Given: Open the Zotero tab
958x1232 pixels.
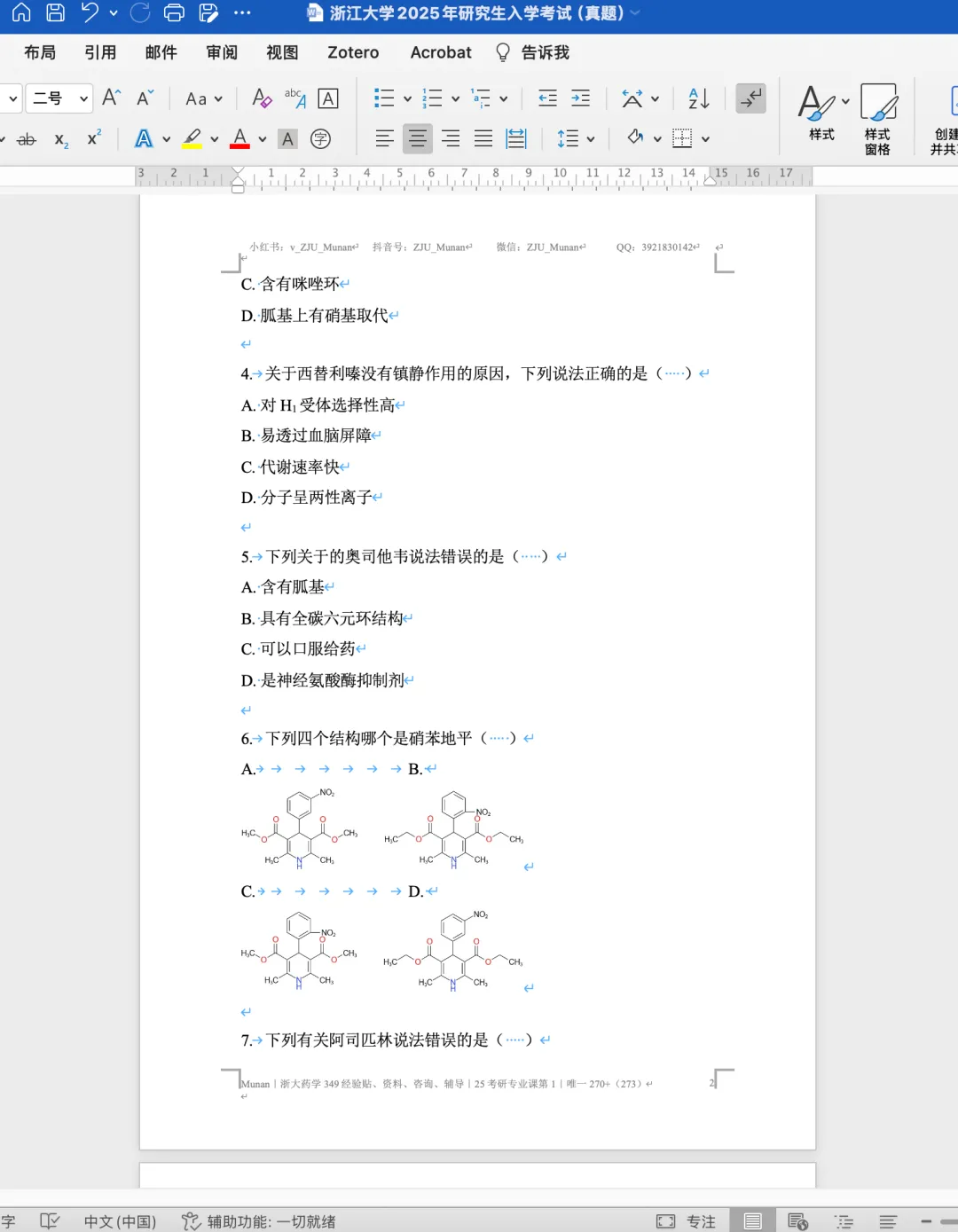Looking at the screenshot, I should coord(352,52).
